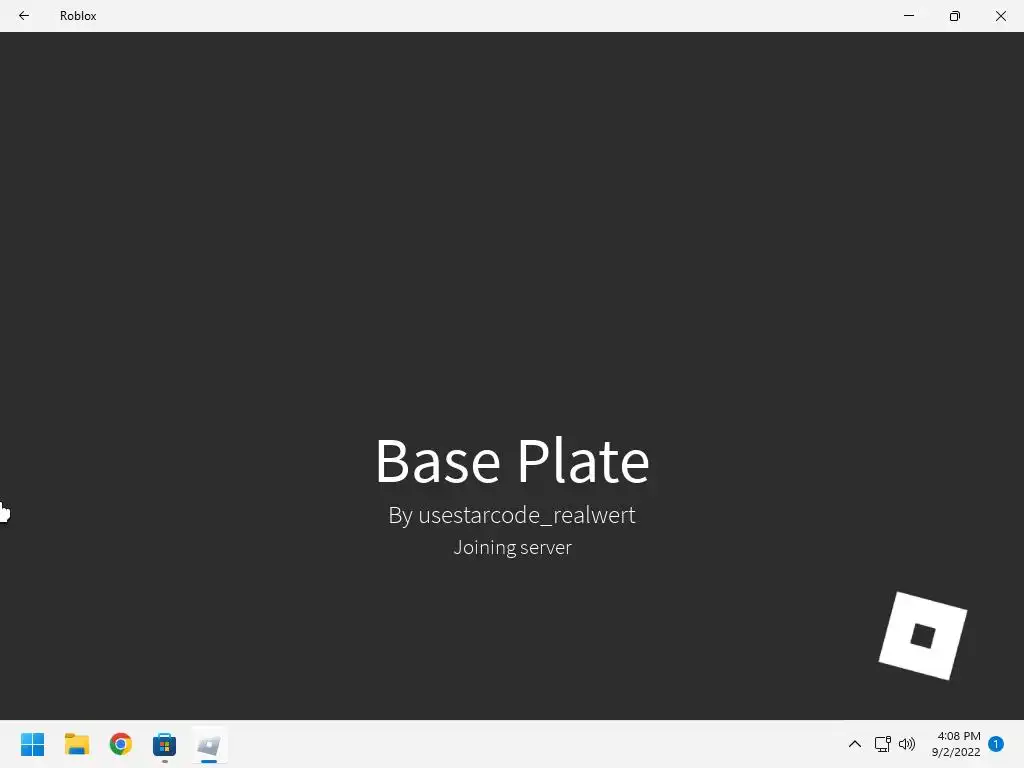Screen dimensions: 1024x768
Task: Select the Roblox app taskbar icon
Action: click(209, 744)
